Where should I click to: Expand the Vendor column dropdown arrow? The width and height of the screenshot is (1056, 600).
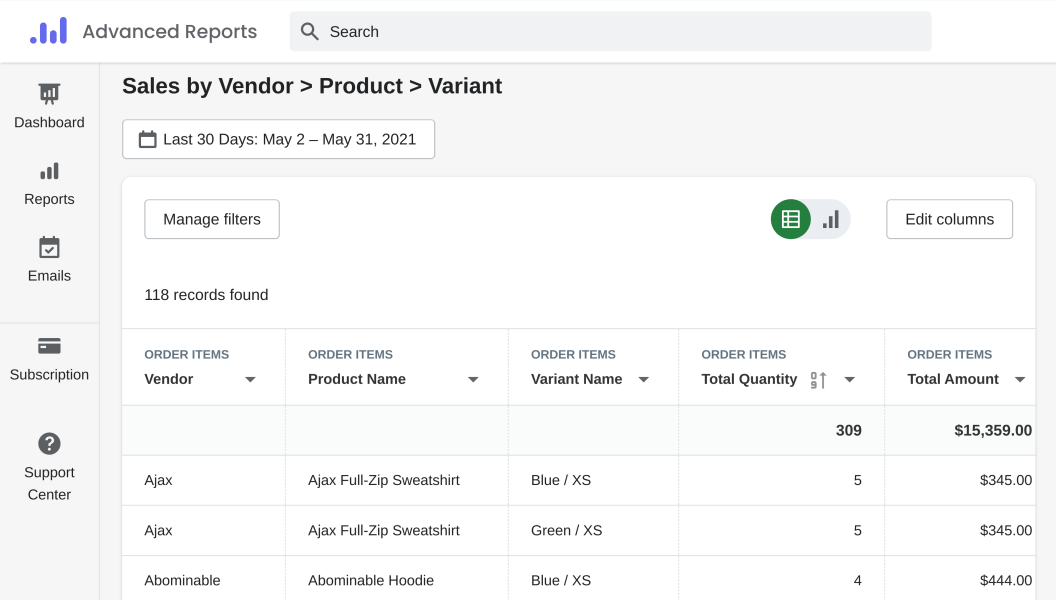(251, 380)
